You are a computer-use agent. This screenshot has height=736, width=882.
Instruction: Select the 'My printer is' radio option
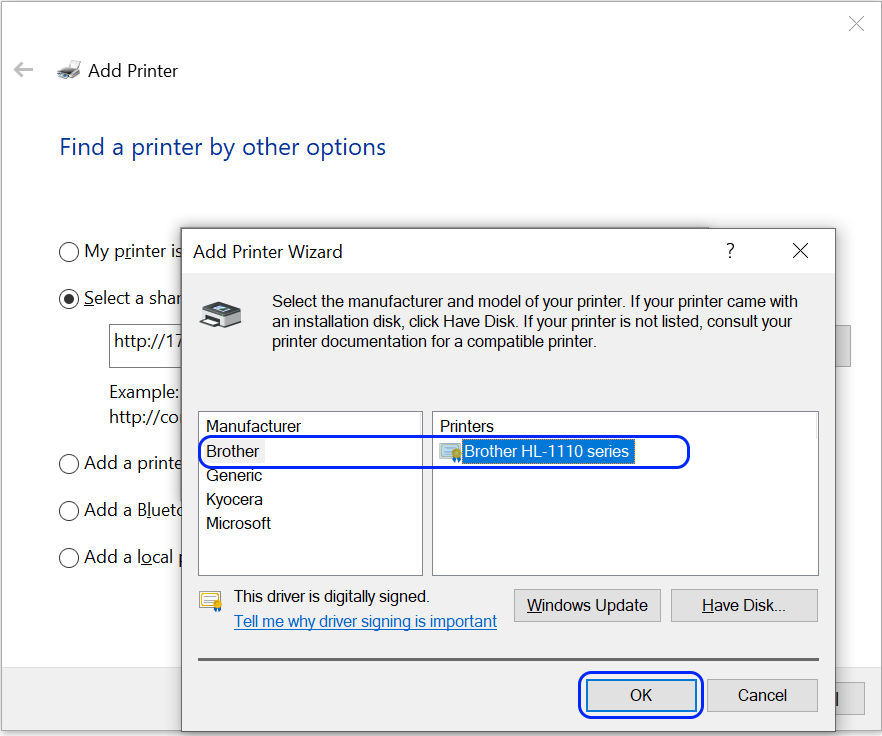[69, 252]
